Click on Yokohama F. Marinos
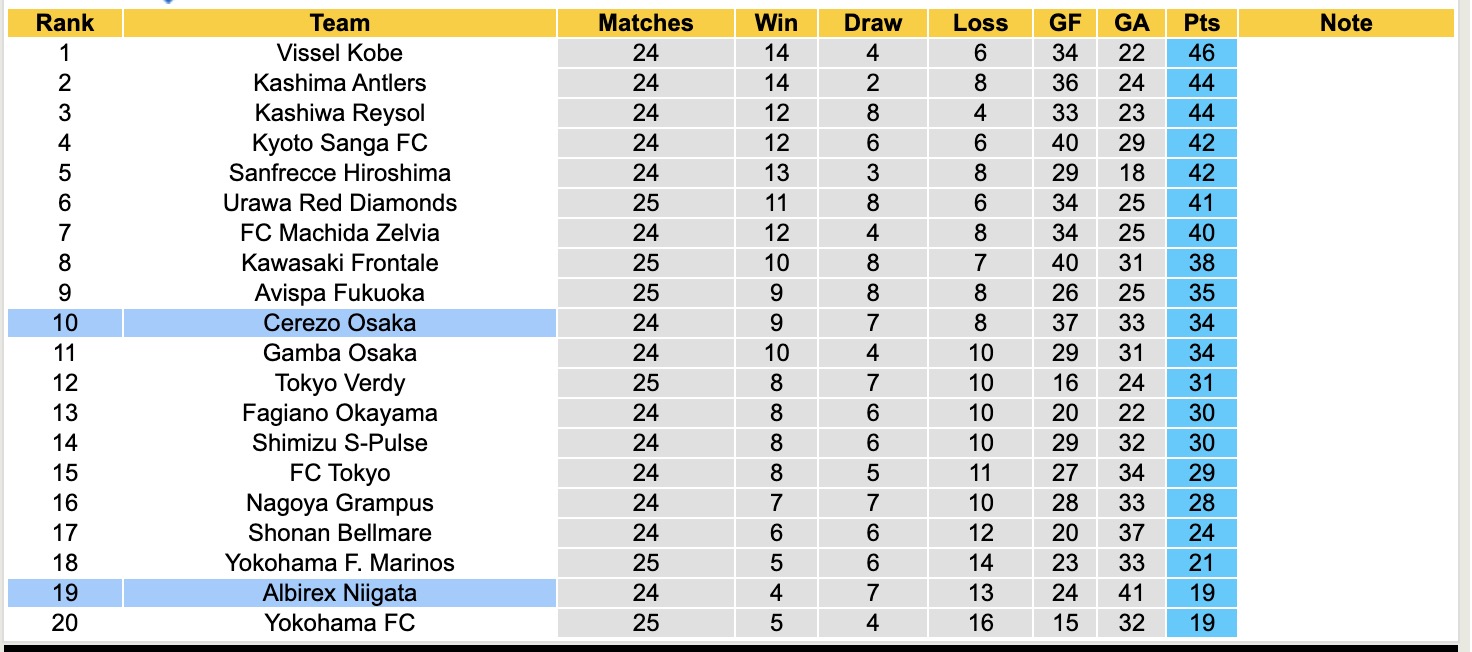Viewport: 1472px width, 652px height. (340, 563)
